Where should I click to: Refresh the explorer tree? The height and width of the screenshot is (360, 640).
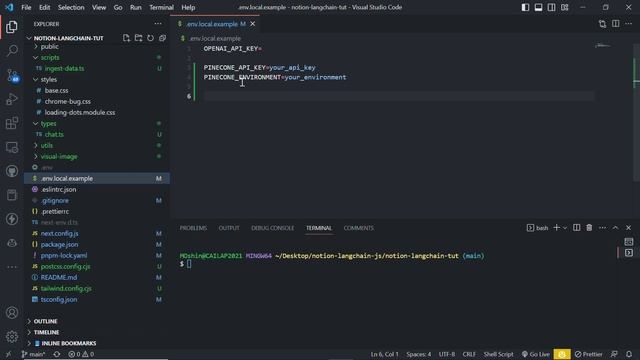(150, 38)
